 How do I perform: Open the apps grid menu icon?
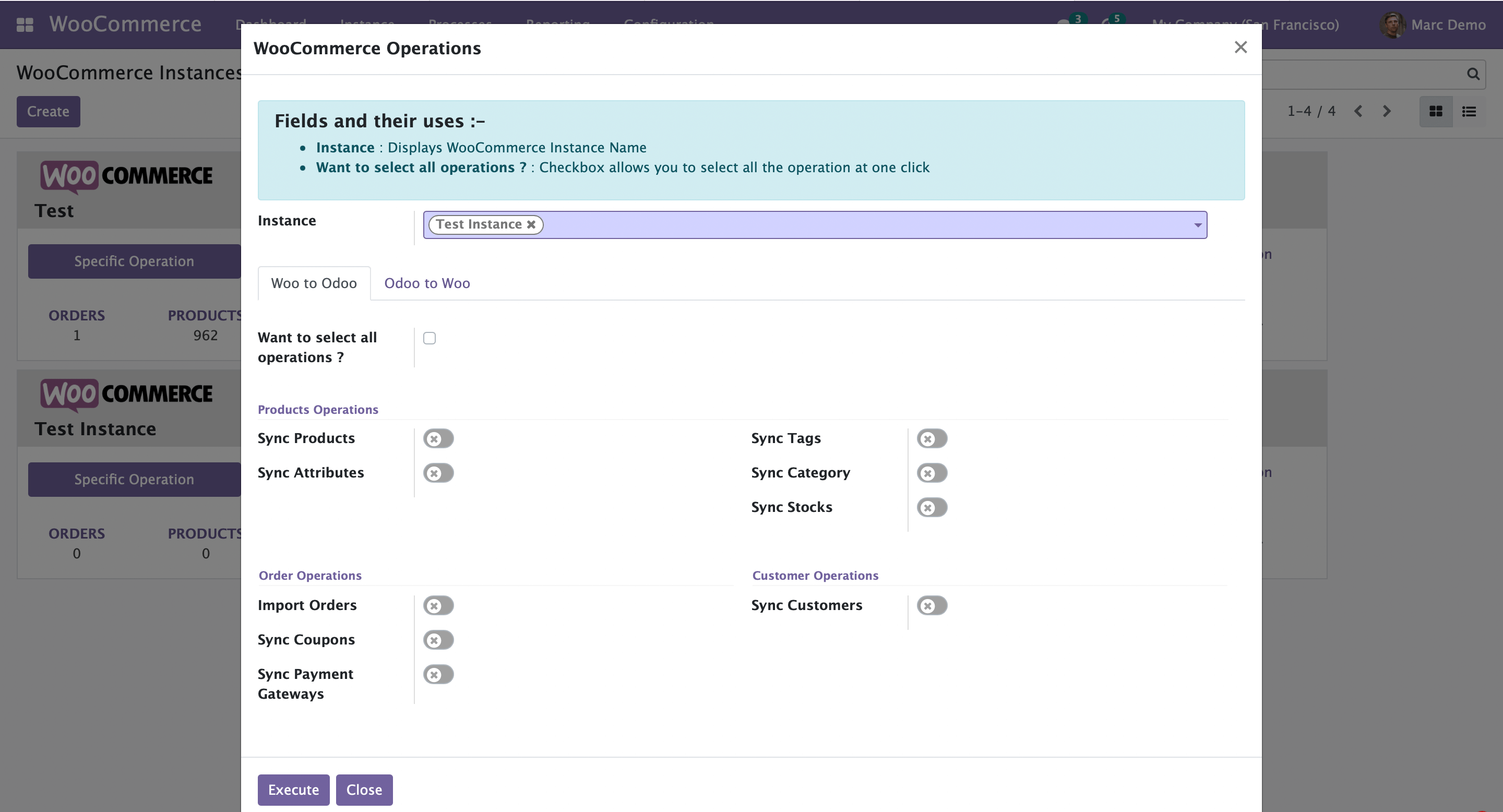(x=25, y=25)
